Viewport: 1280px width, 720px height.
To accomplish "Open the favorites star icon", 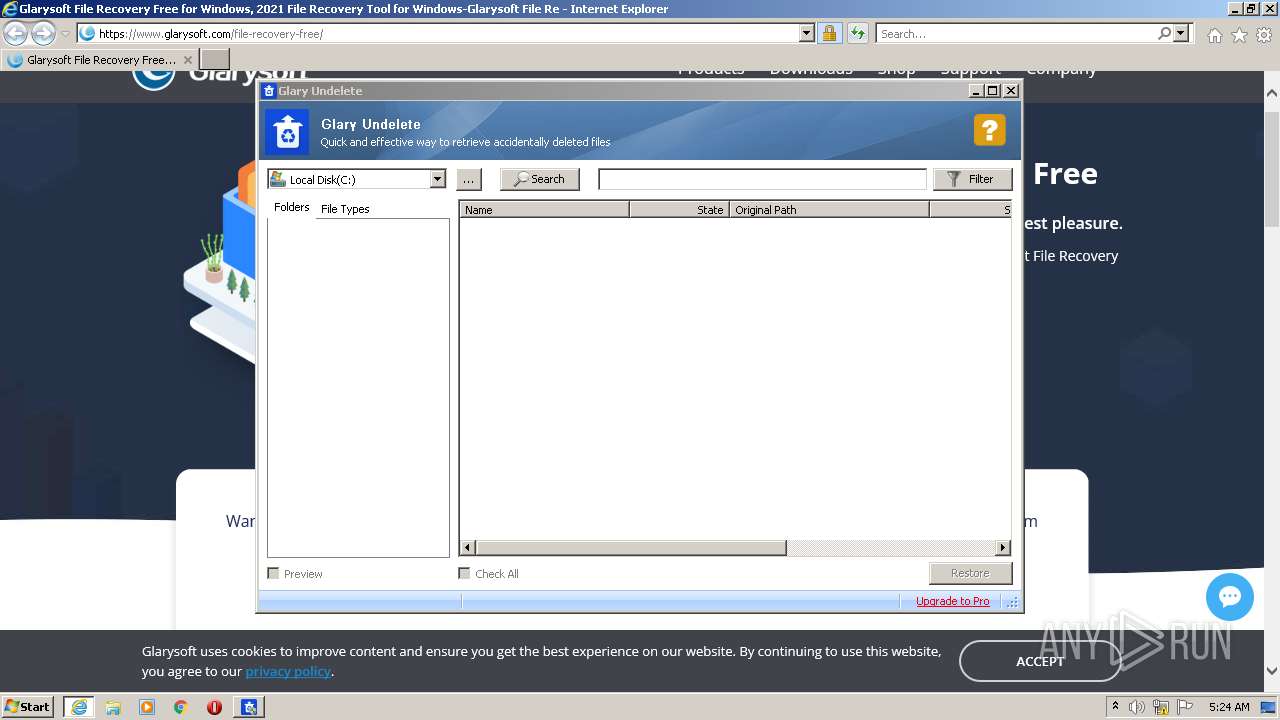I will pyautogui.click(x=1239, y=35).
